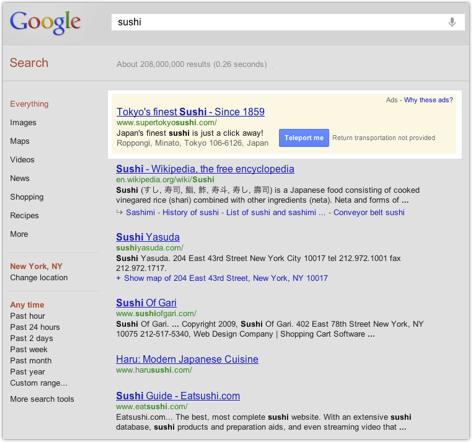The height and width of the screenshot is (442, 472).
Task: Open Conveyor belt sushi sublink
Action: [369, 212]
